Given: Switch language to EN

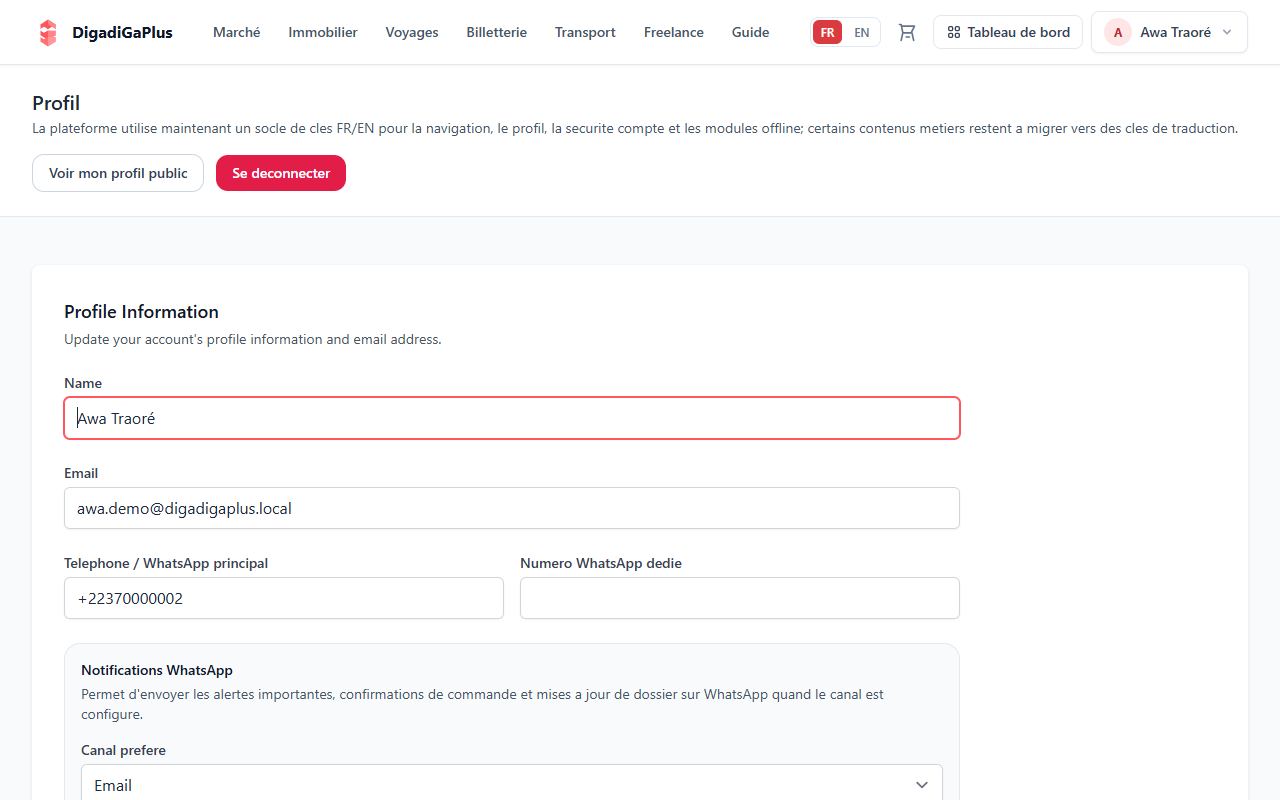Looking at the screenshot, I should tap(861, 32).
